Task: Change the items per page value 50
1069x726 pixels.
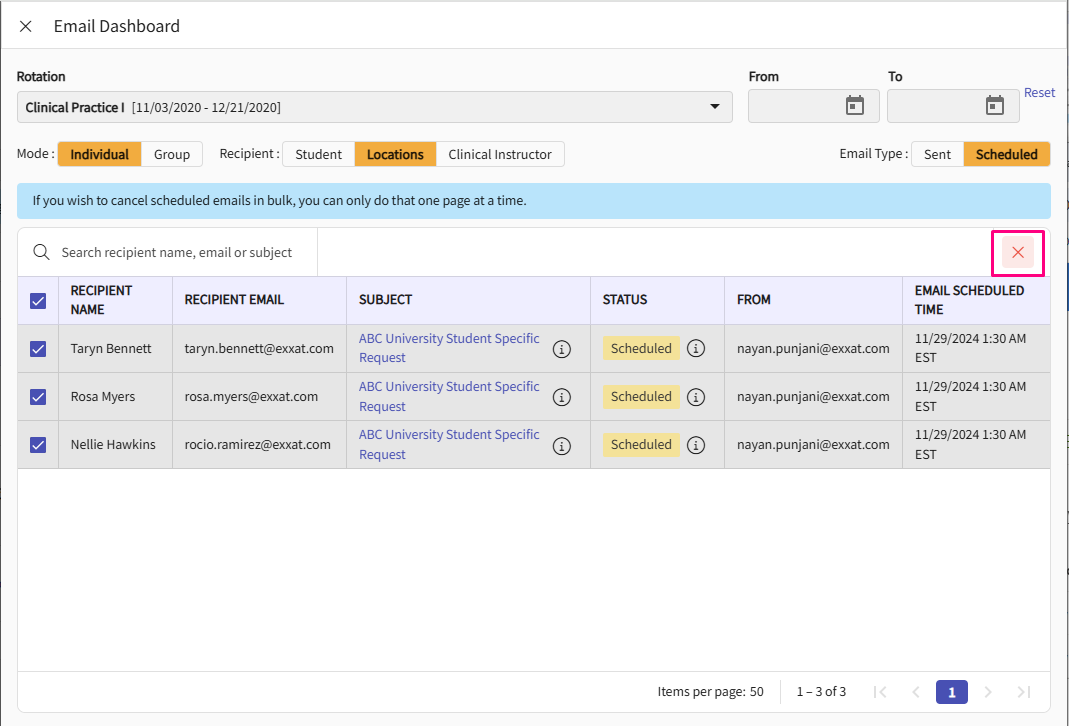Action: 756,692
